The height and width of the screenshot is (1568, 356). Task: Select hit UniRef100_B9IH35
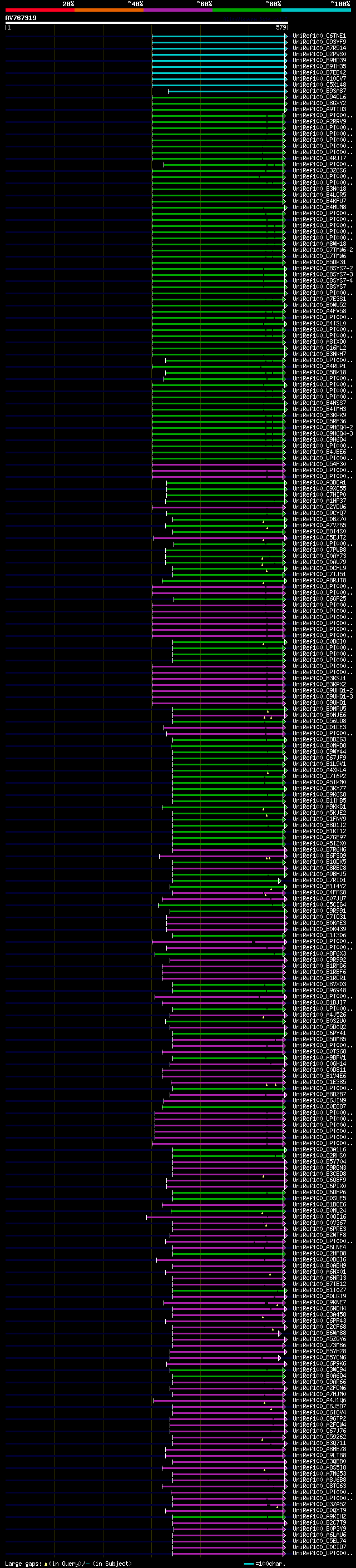tap(319, 66)
